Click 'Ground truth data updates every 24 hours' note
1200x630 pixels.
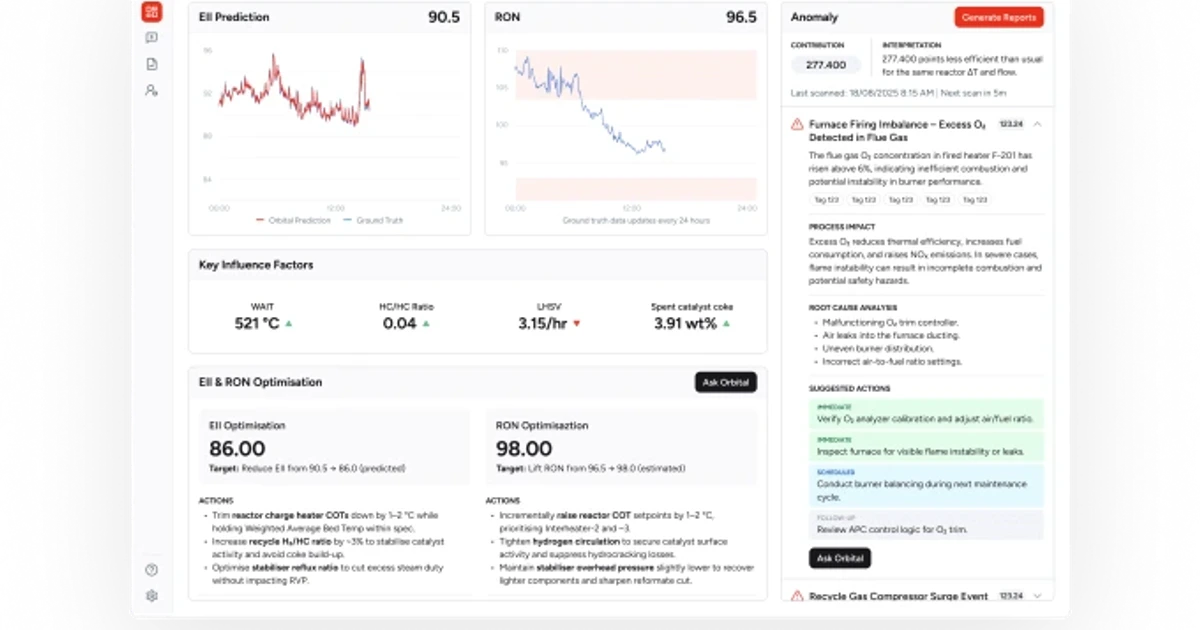635,220
